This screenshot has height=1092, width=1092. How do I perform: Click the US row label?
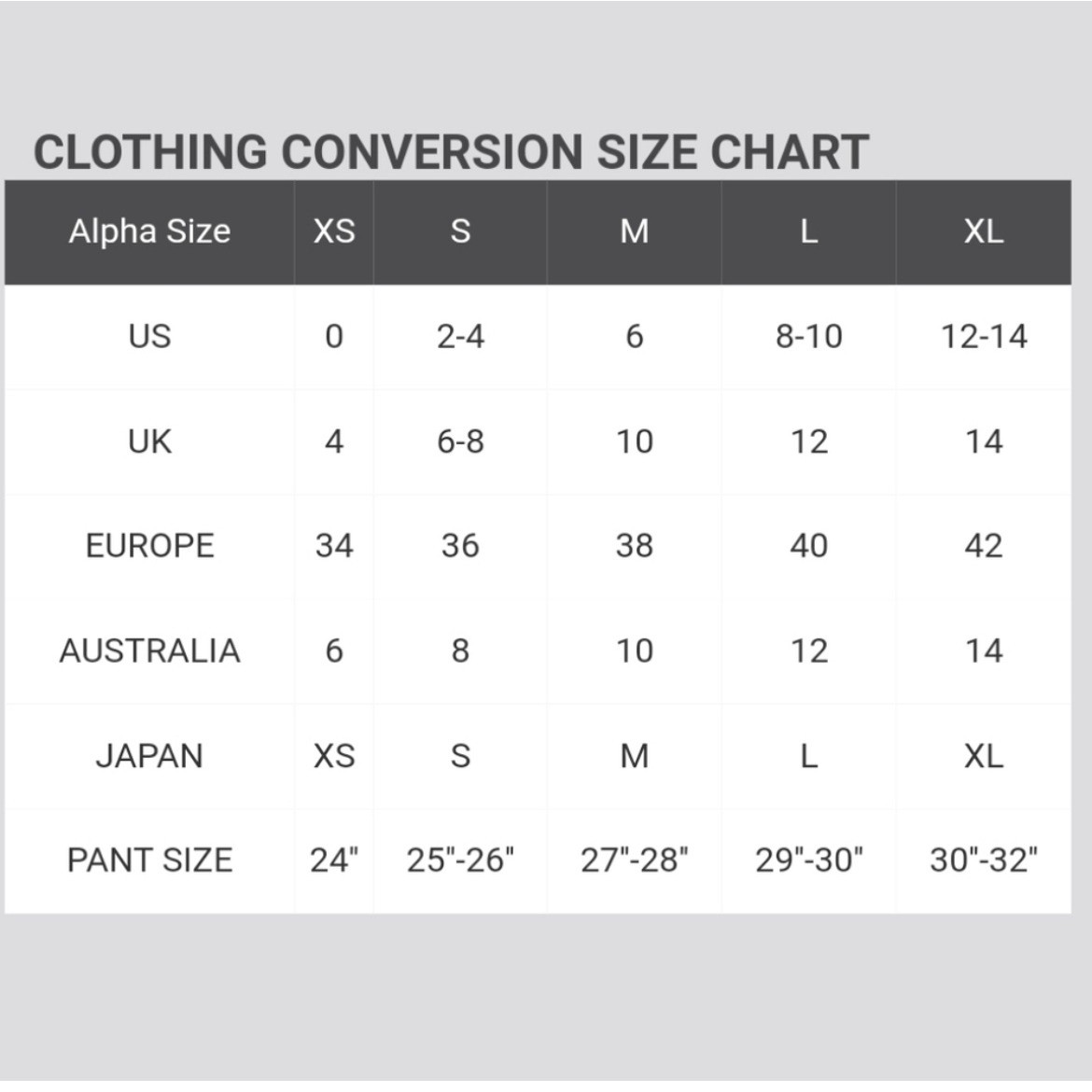pyautogui.click(x=149, y=337)
